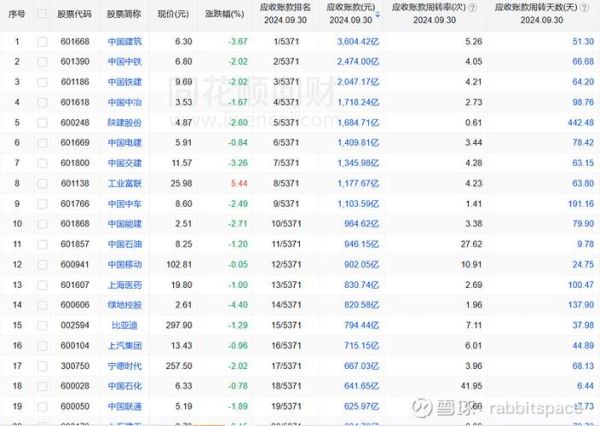Check the box for 600248 陕建股份
The width and height of the screenshot is (600, 426).
coord(42,123)
